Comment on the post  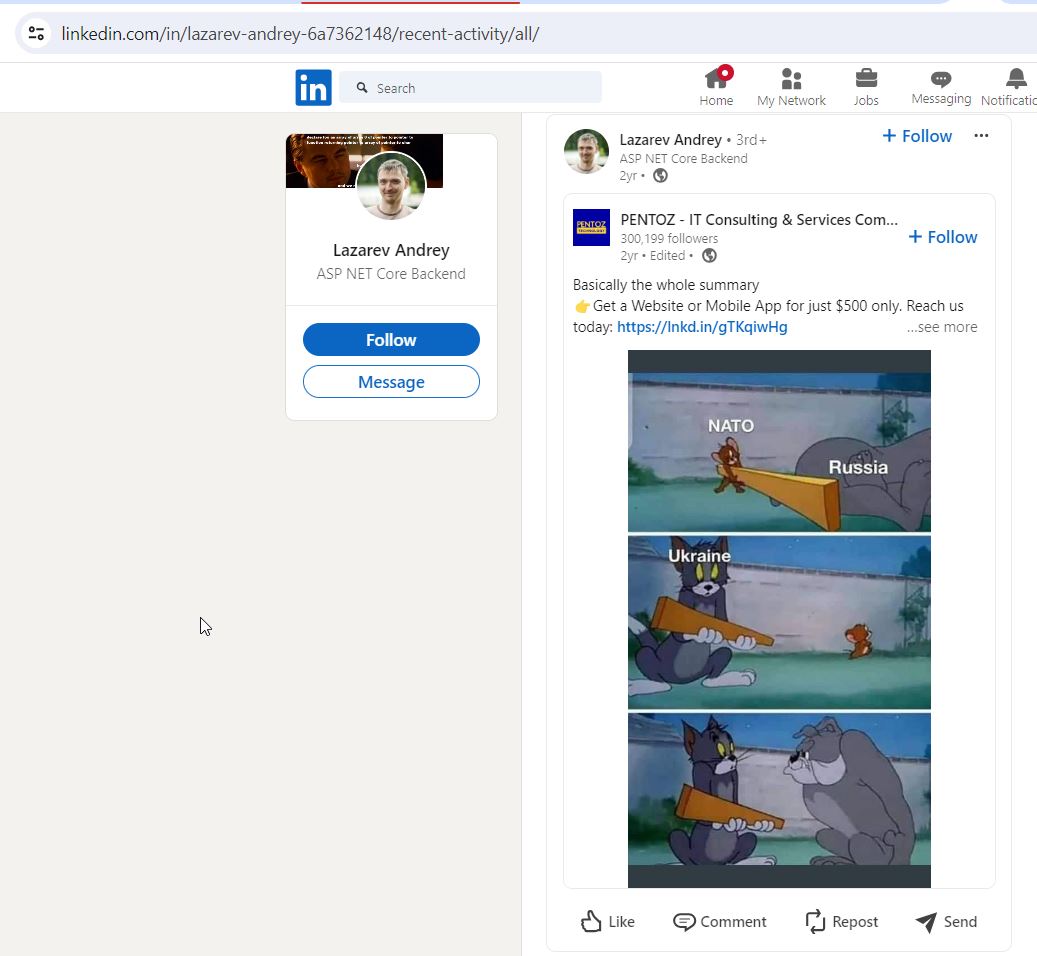point(720,921)
